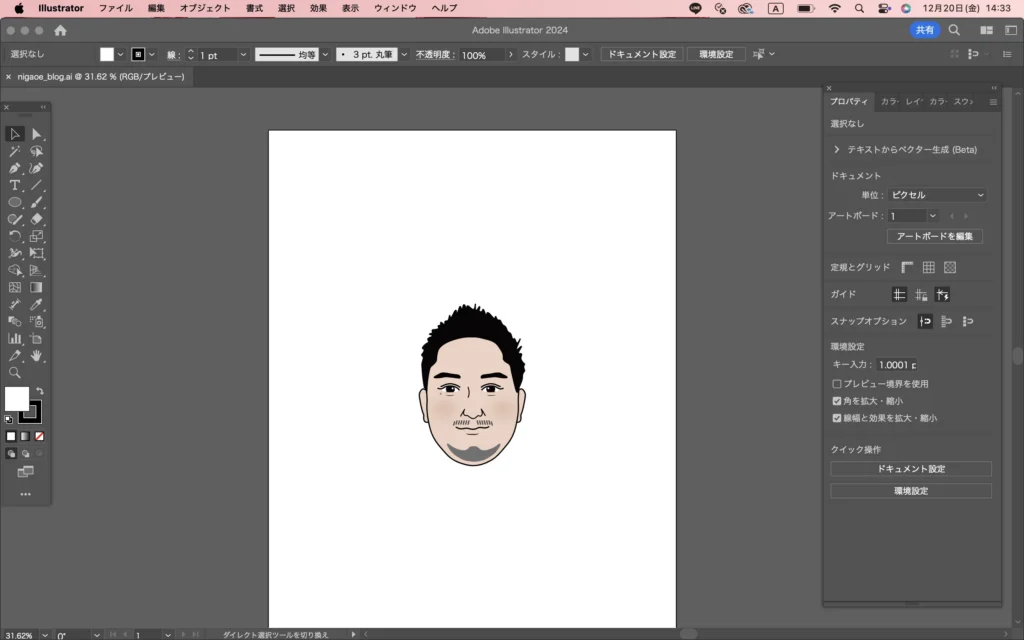The height and width of the screenshot is (640, 1024).
Task: Click the アートボードを編集 button
Action: point(935,236)
